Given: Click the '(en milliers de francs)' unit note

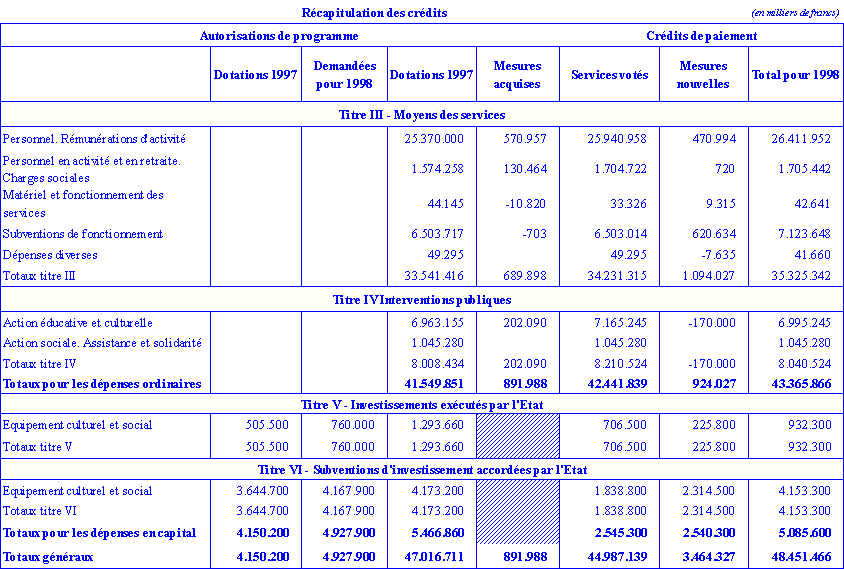Looking at the screenshot, I should pyautogui.click(x=794, y=12).
